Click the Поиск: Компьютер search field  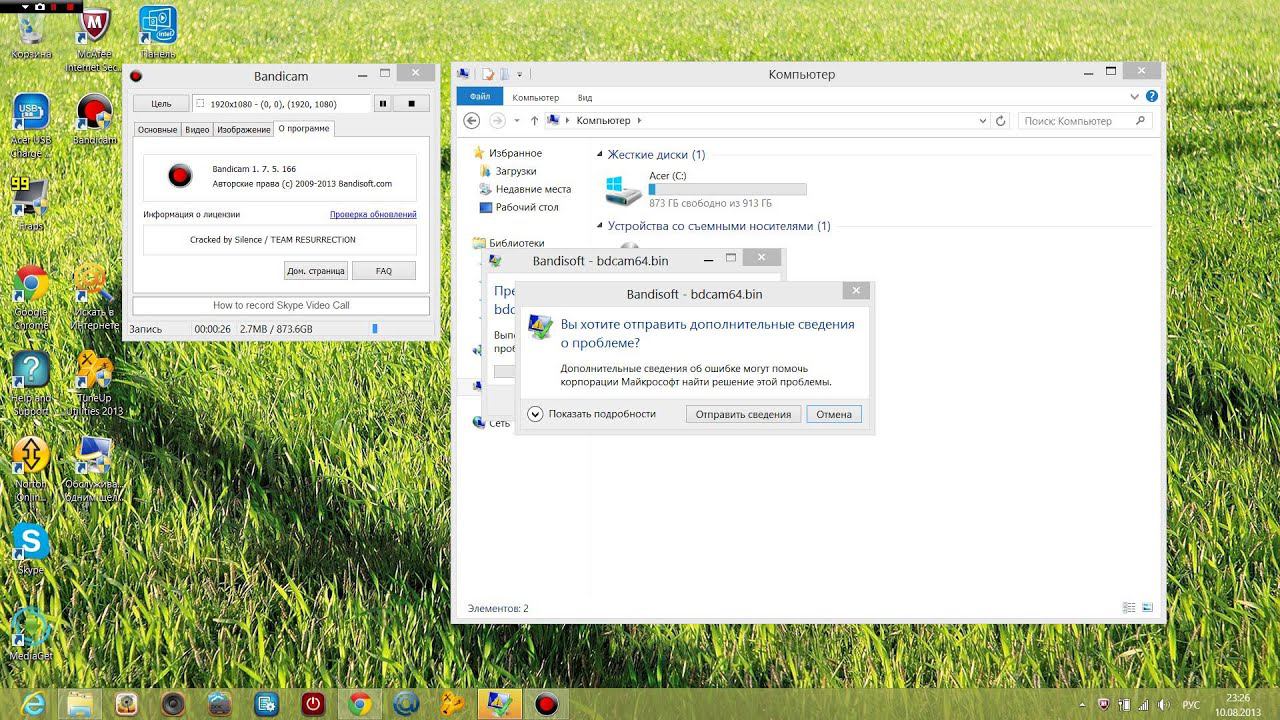[1084, 121]
